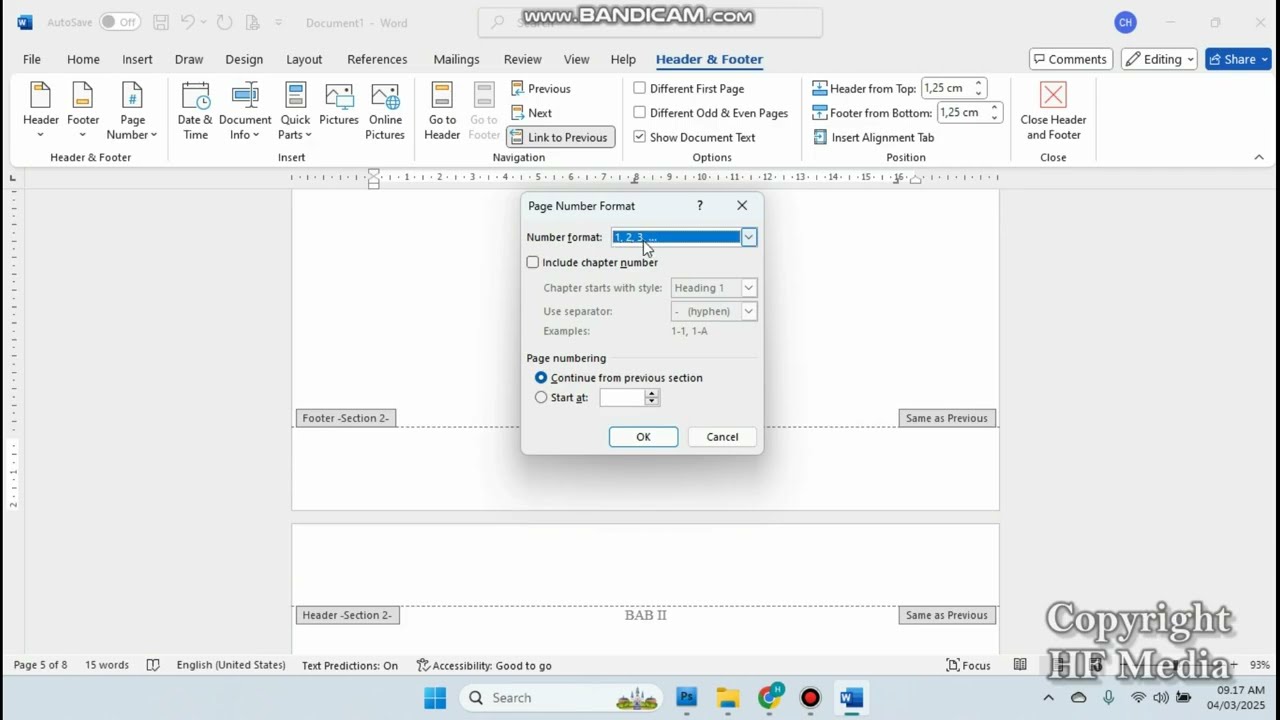Select Start at radio button
This screenshot has height=720, width=1280.
[x=541, y=397]
